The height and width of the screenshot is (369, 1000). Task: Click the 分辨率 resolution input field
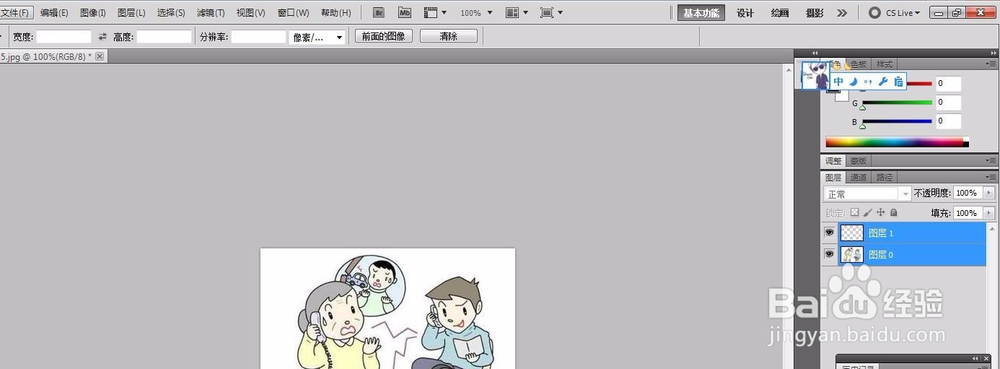tap(258, 37)
